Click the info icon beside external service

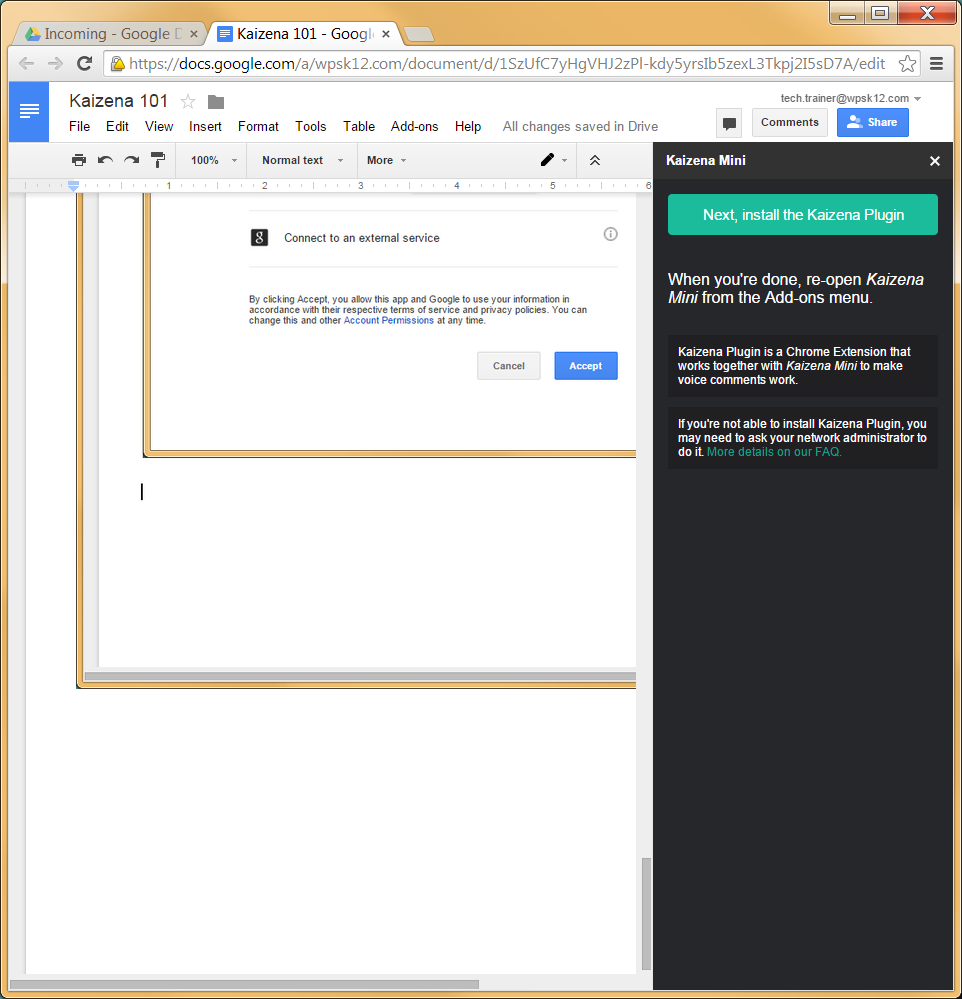point(610,234)
